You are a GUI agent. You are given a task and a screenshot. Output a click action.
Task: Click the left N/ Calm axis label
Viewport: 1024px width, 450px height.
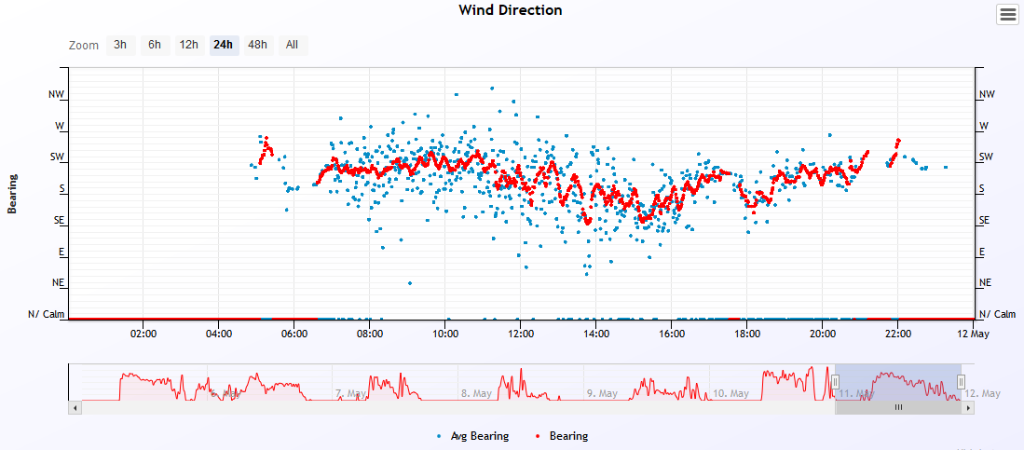tap(46, 314)
